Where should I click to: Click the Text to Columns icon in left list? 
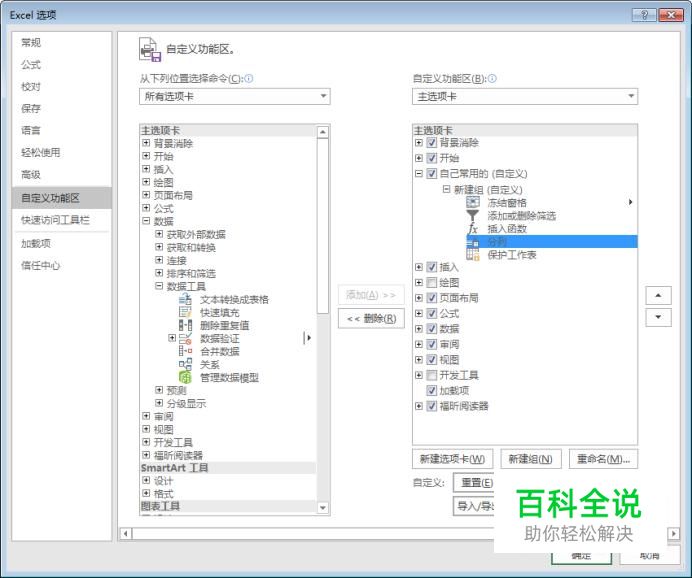click(x=185, y=300)
